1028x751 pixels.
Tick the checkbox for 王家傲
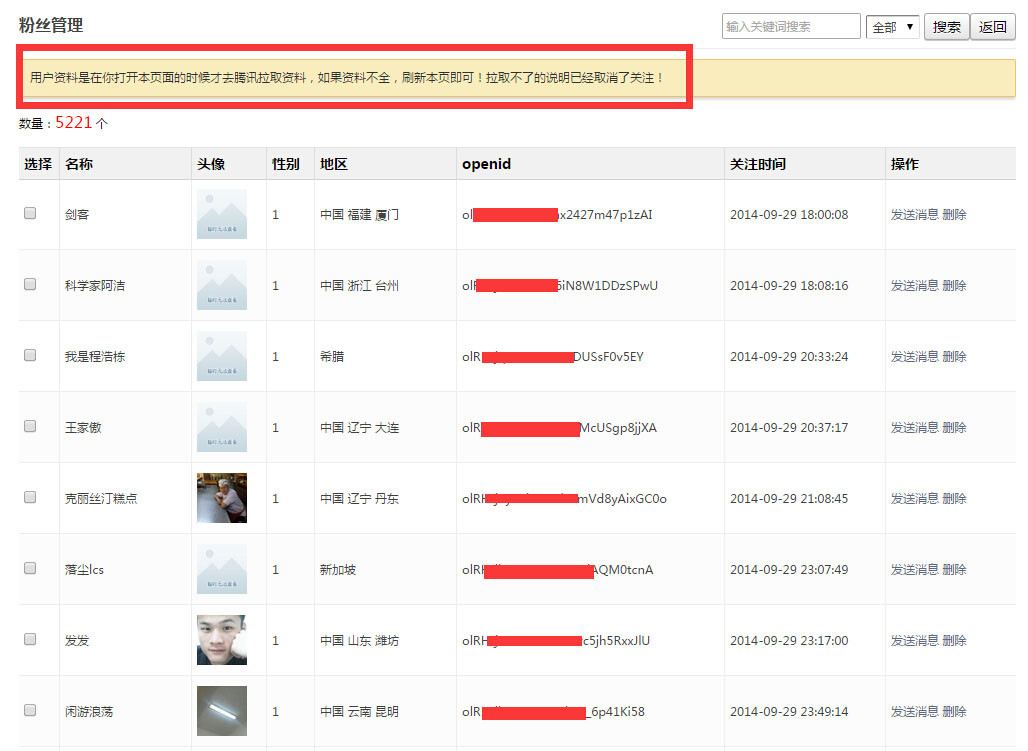30,426
